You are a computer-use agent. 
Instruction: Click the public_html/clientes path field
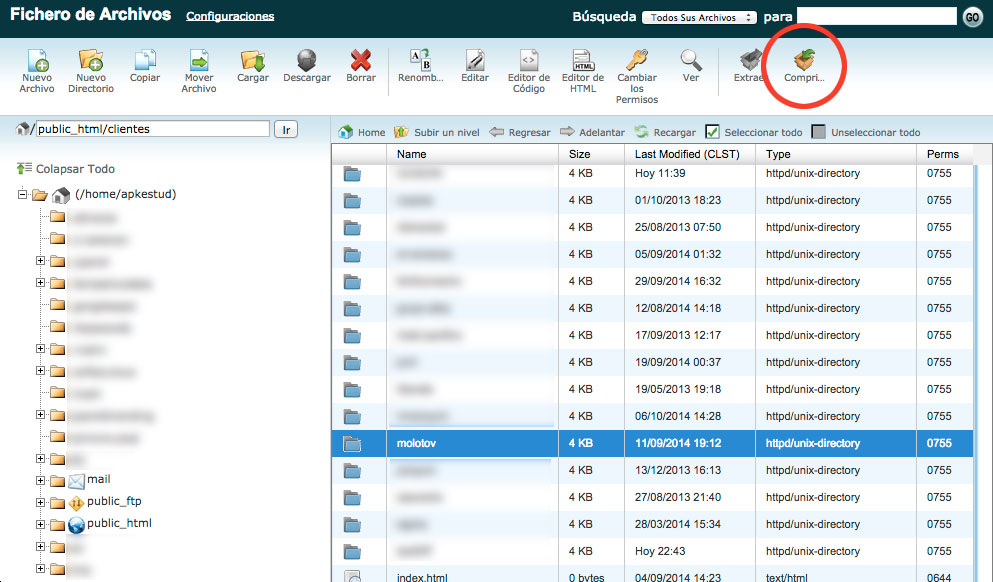pyautogui.click(x=153, y=129)
